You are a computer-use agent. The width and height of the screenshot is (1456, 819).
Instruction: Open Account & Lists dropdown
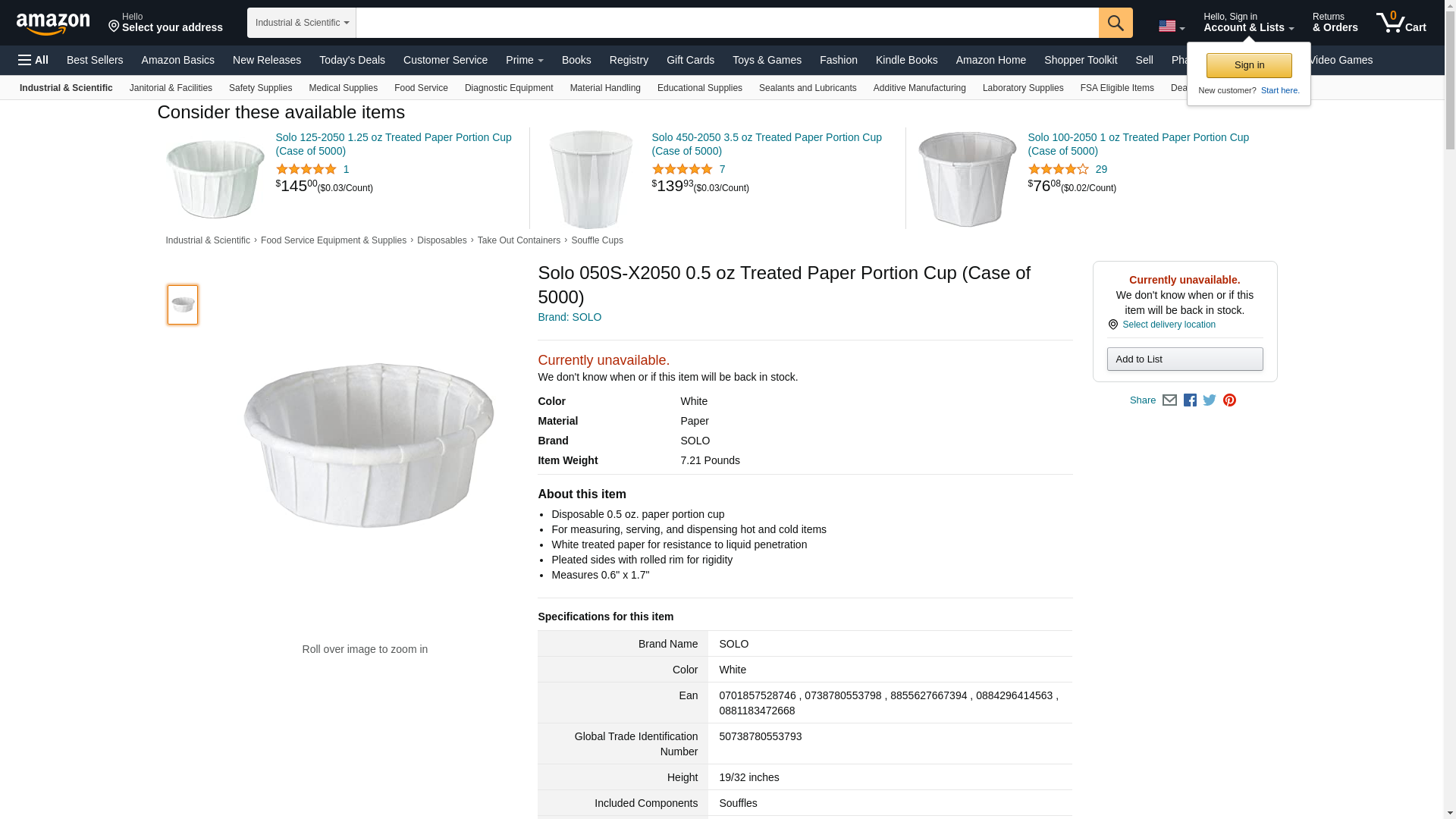point(1248,23)
